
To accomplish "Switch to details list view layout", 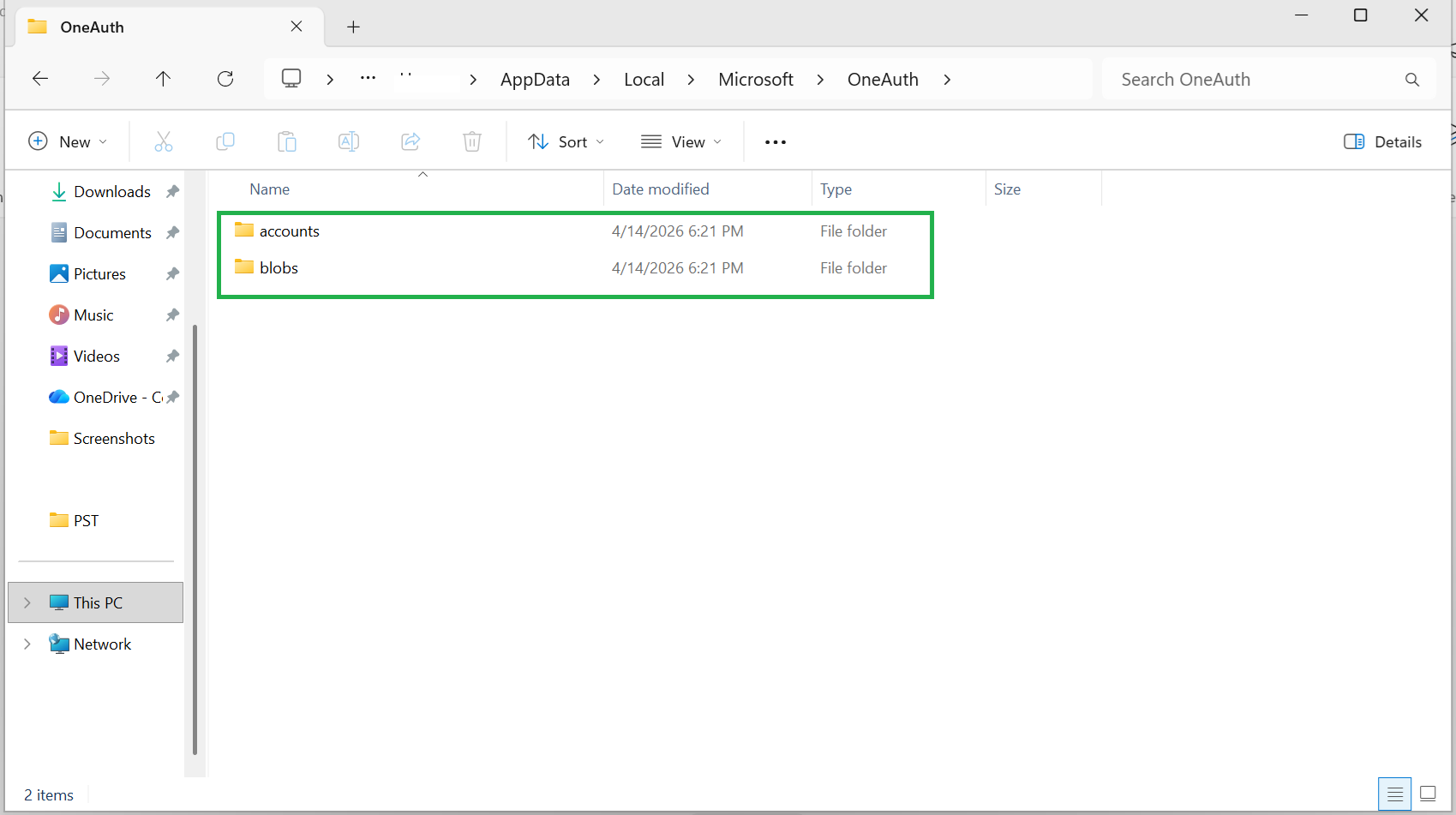I will [x=1394, y=794].
